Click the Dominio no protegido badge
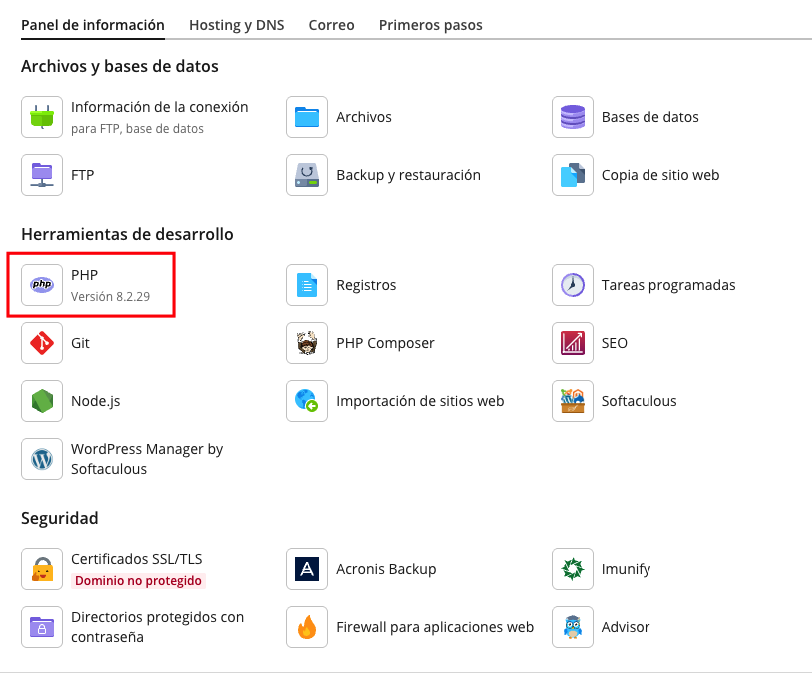812x673 pixels. [138, 580]
